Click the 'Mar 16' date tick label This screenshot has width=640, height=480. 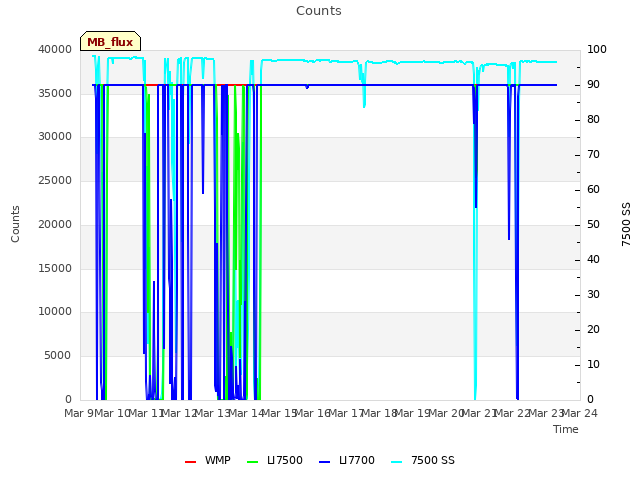point(313,413)
